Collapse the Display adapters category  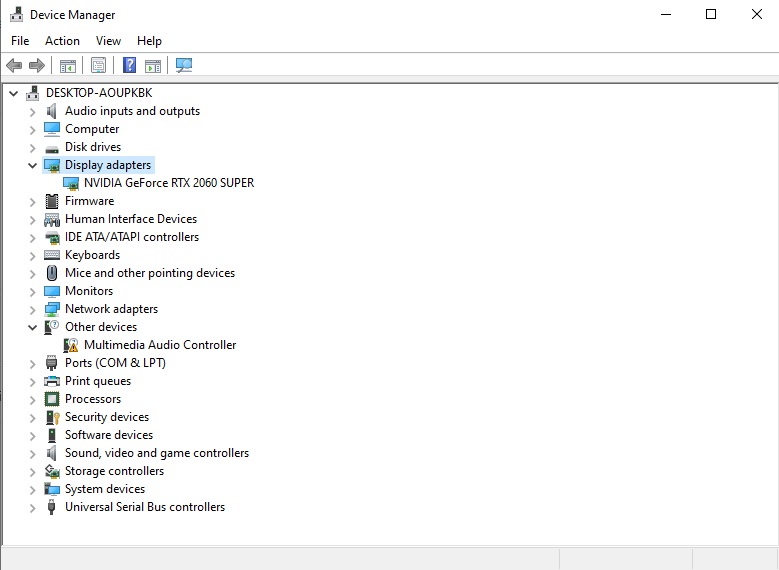pyautogui.click(x=33, y=165)
